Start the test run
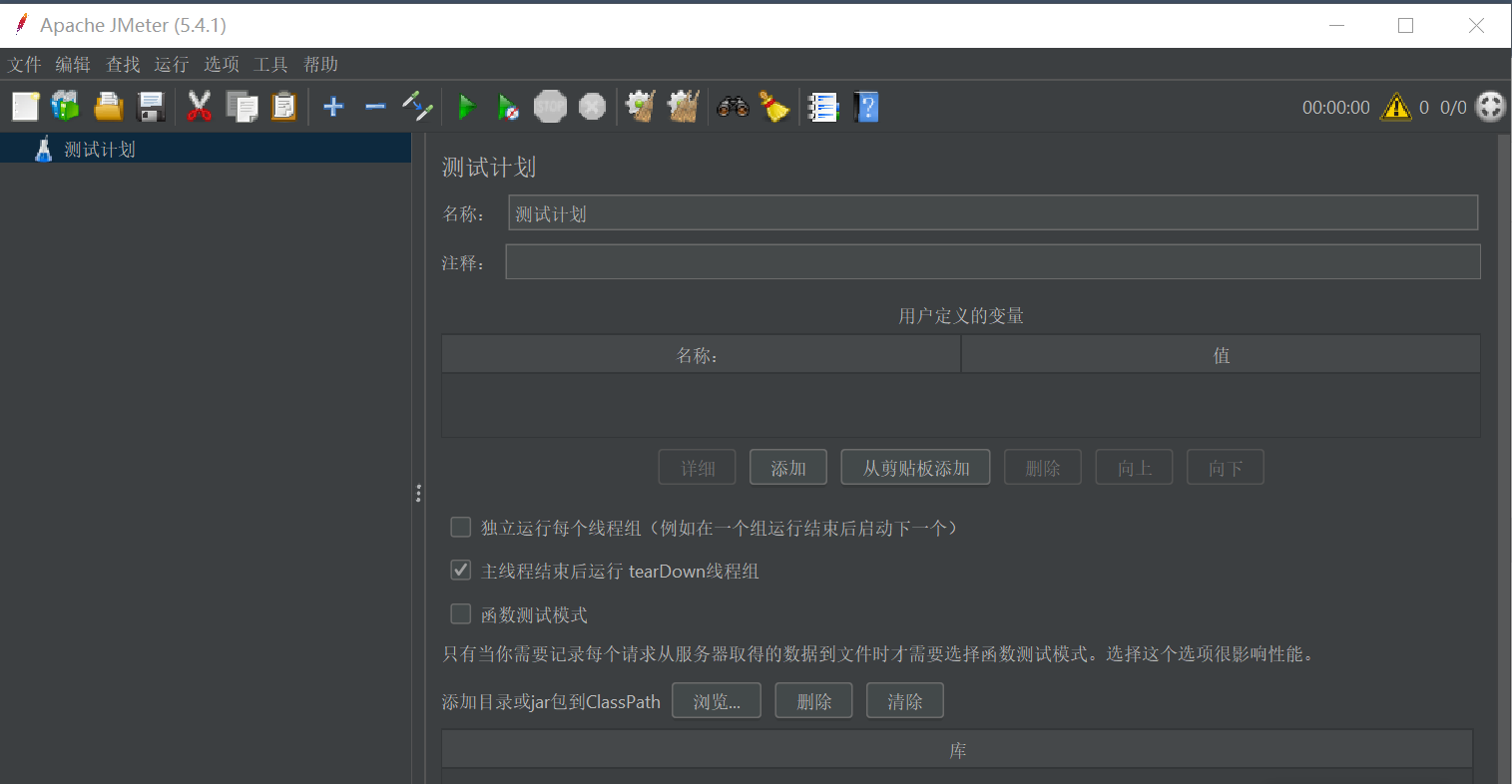Screen dimensions: 1512x784 coord(467,107)
